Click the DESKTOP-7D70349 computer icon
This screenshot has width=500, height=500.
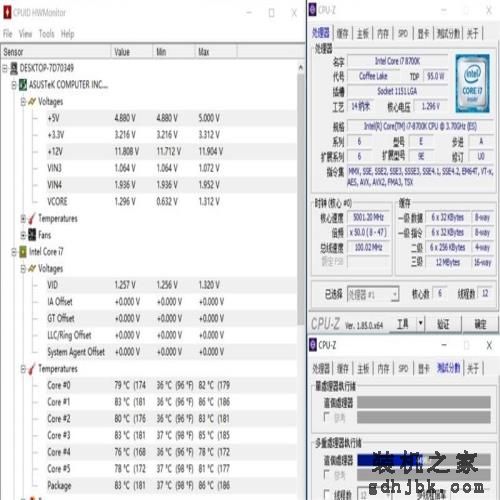click(14, 68)
